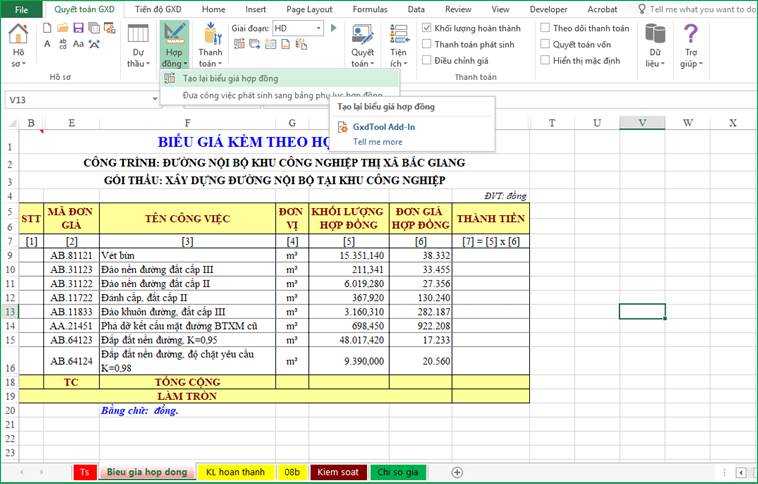This screenshot has height=484, width=758.
Task: Select the red Ts sheet tab
Action: [x=85, y=471]
